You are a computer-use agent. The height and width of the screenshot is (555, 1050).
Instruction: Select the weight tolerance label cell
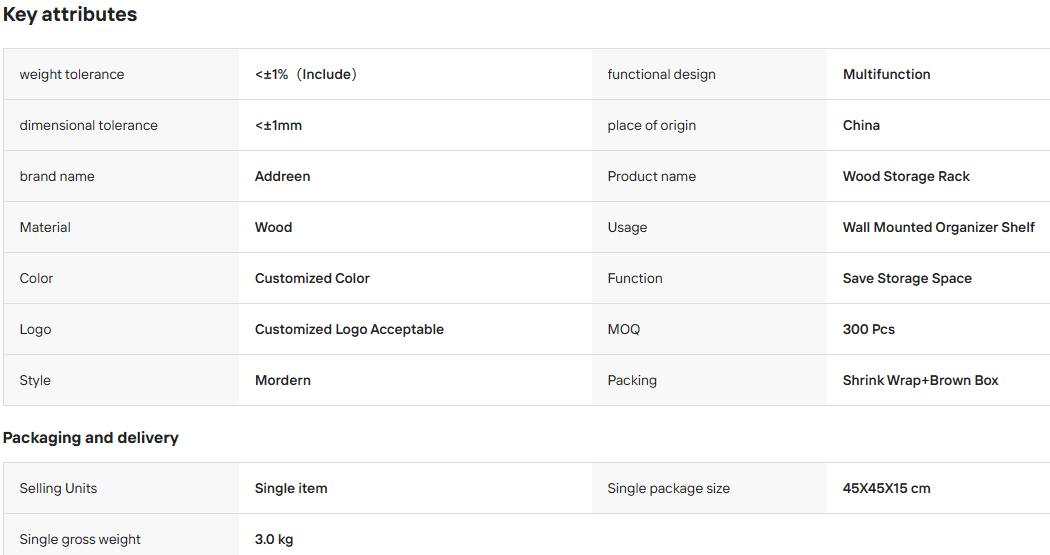tap(121, 74)
